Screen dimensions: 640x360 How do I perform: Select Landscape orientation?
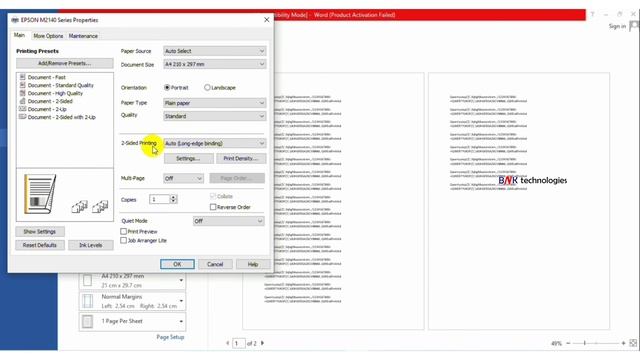point(207,87)
